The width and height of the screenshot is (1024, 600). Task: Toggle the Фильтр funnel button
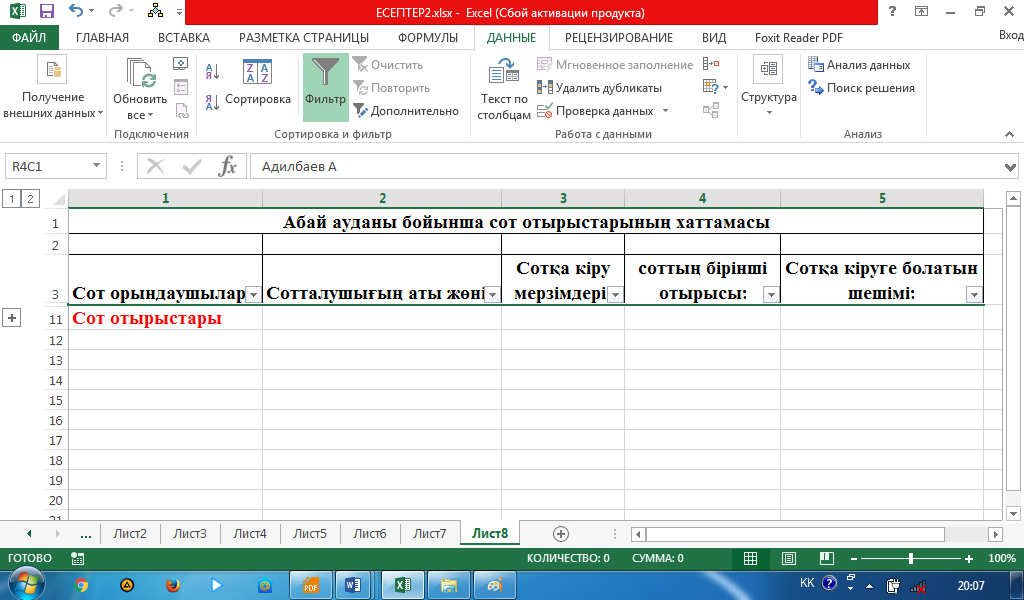[325, 87]
